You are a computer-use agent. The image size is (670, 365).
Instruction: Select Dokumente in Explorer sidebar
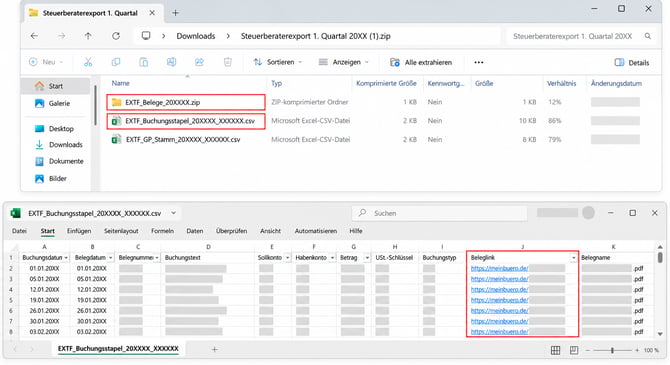[x=59, y=162]
